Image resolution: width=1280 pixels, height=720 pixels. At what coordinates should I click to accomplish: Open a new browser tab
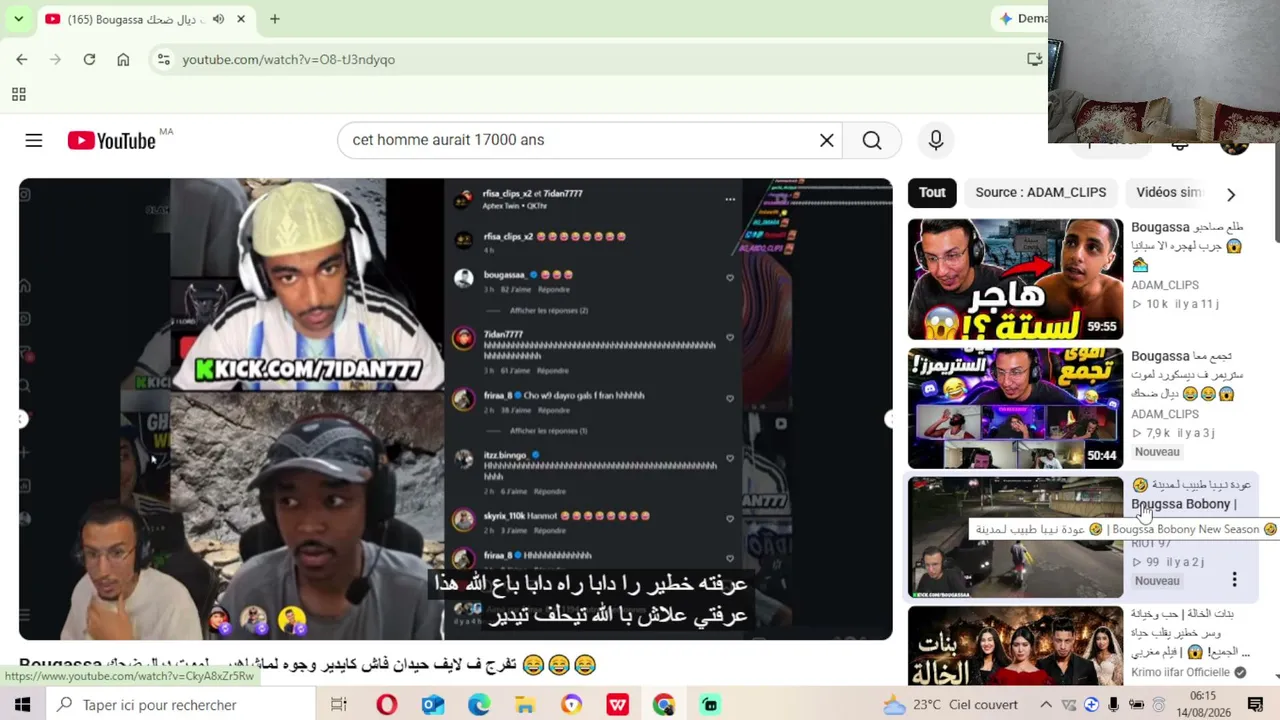(x=274, y=19)
